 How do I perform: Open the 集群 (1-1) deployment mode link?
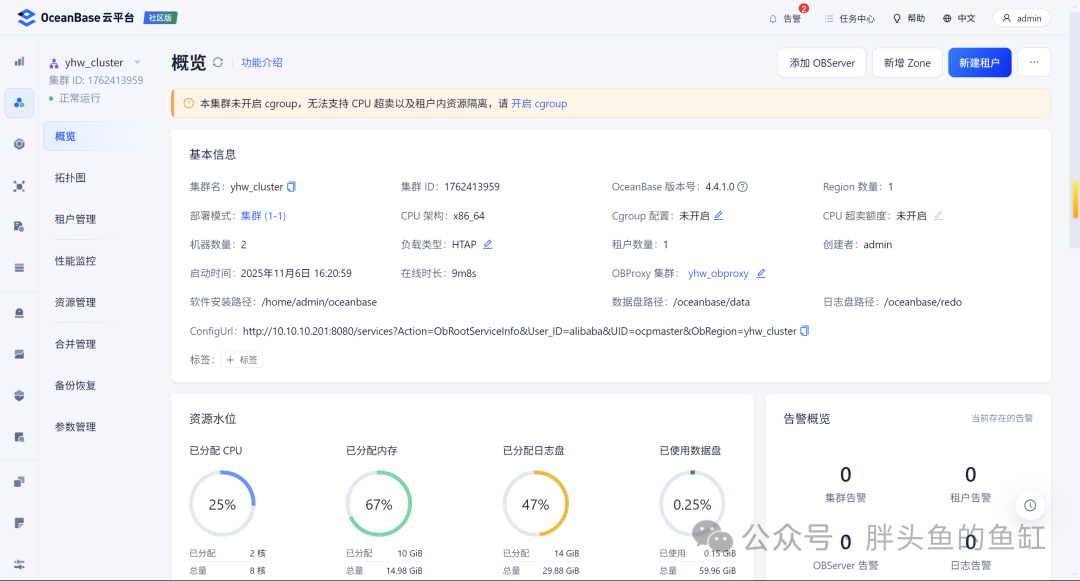[263, 215]
